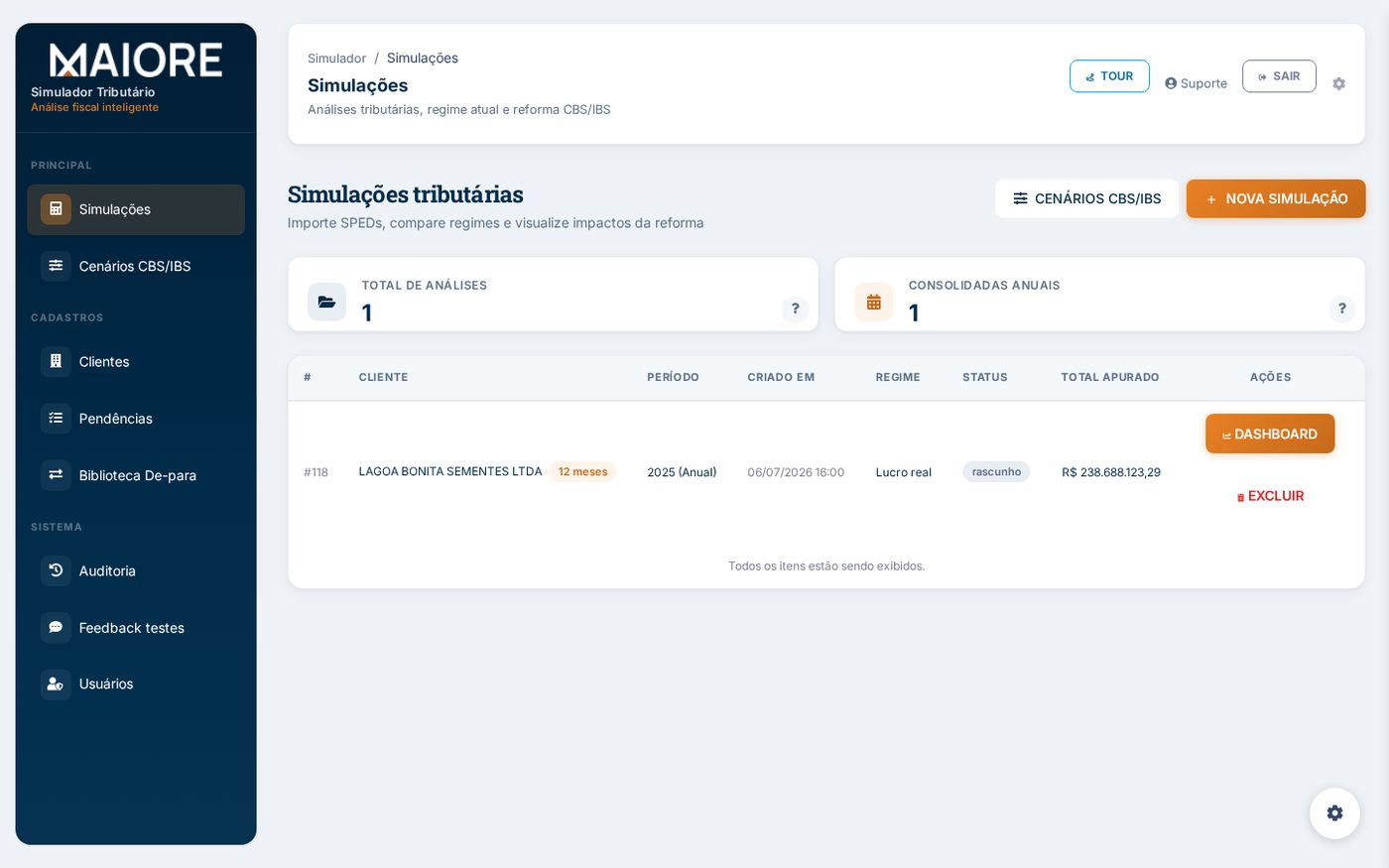The image size is (1389, 868).
Task: Click the Lucro real regime cell
Action: coord(904,472)
